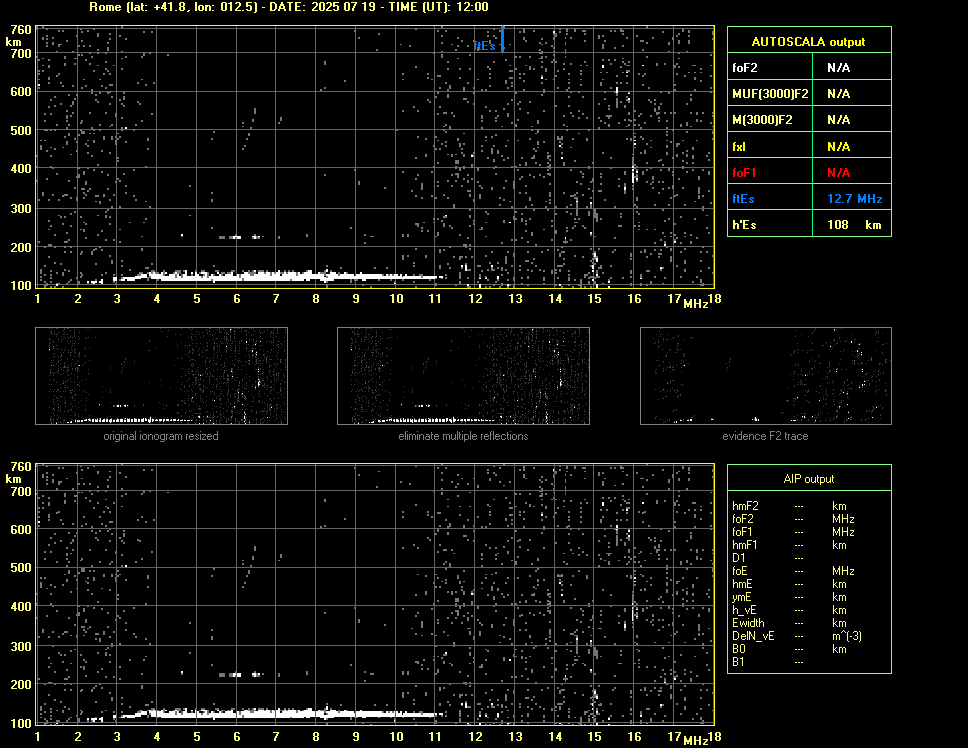Click the thick Es trace on lower ionogram
Viewport: 968px width, 748px height.
pos(278,714)
